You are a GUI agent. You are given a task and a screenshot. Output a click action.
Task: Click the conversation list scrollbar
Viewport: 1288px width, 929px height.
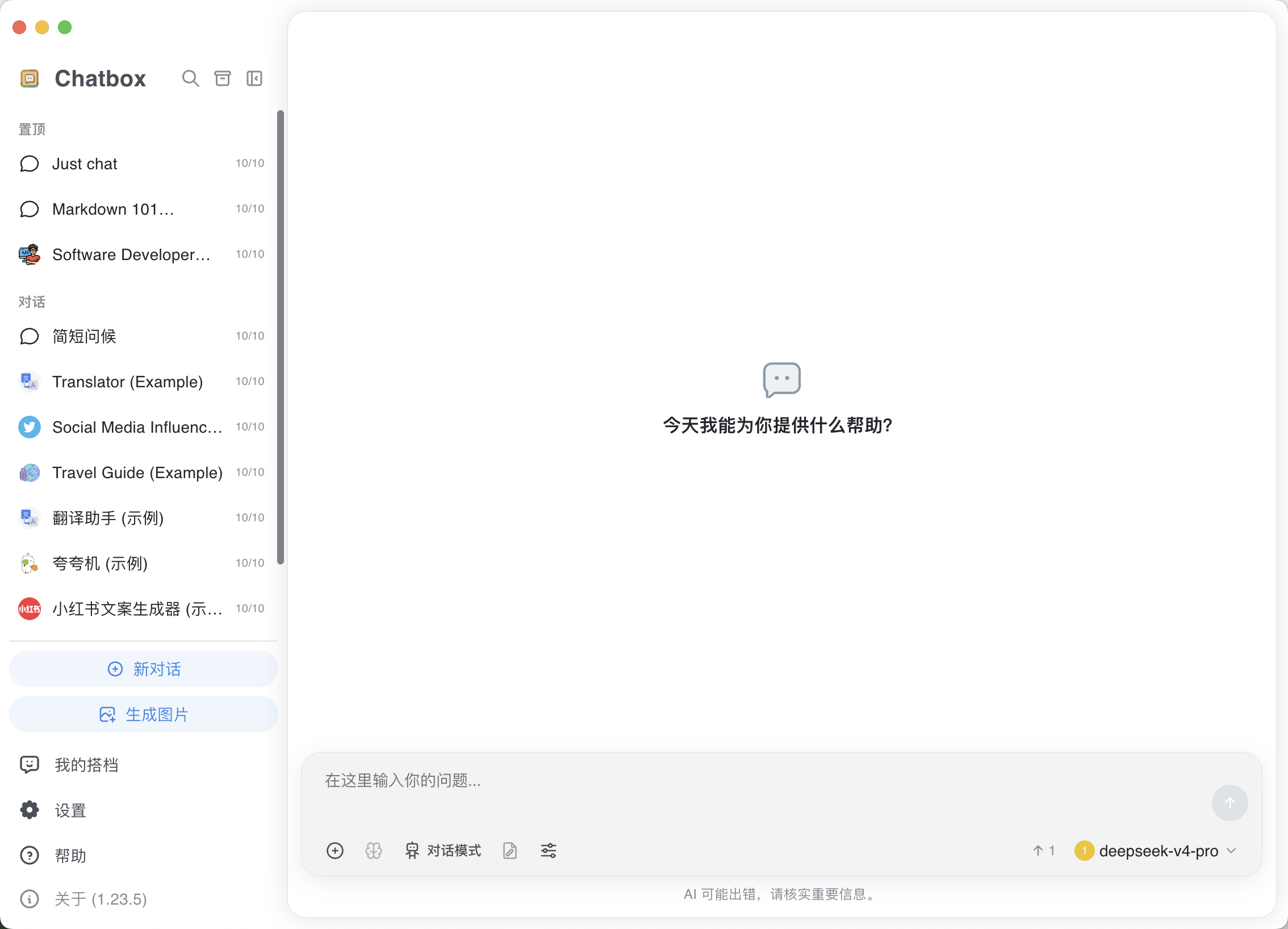click(x=281, y=337)
